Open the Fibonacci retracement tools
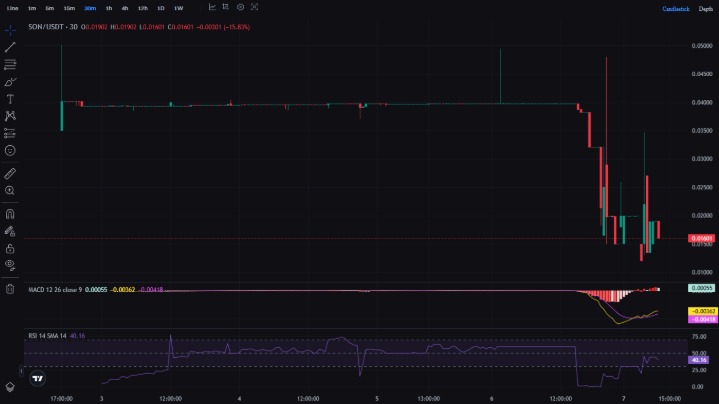Viewport: 719px width, 404px height. [10, 64]
